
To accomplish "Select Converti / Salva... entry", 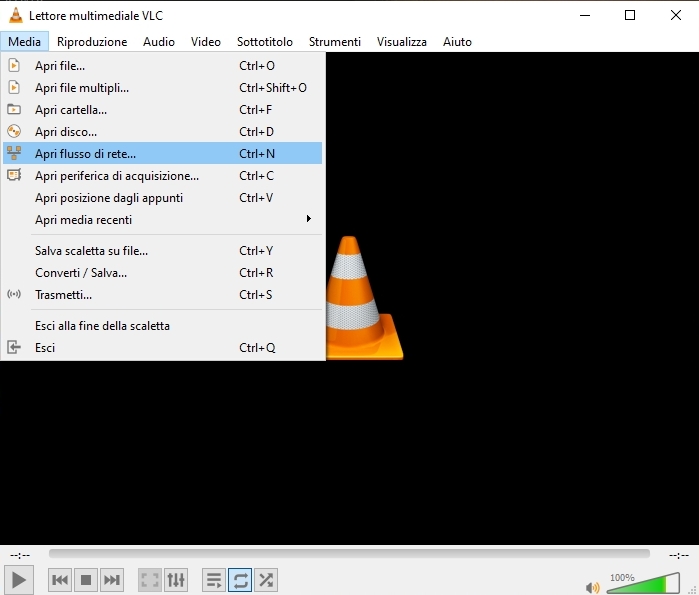I will pyautogui.click(x=162, y=272).
